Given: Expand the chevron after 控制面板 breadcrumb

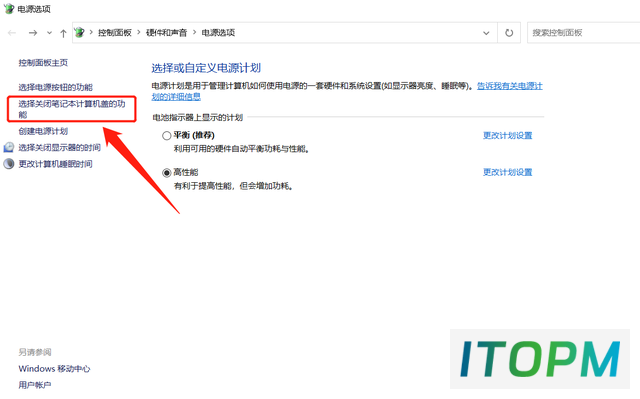Looking at the screenshot, I should click(139, 32).
